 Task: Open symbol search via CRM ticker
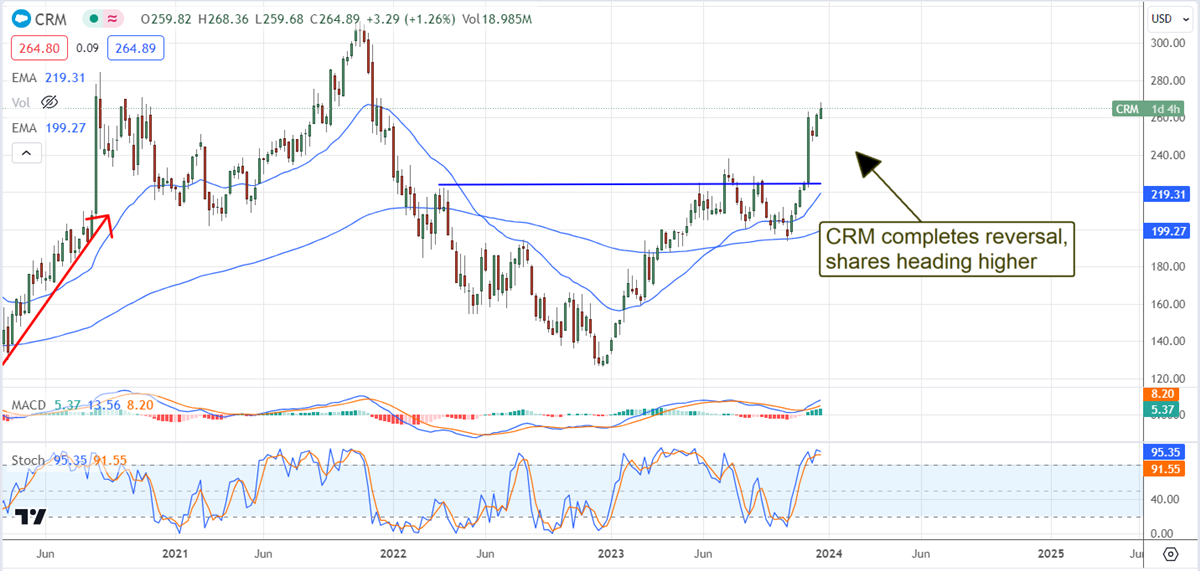(51, 18)
